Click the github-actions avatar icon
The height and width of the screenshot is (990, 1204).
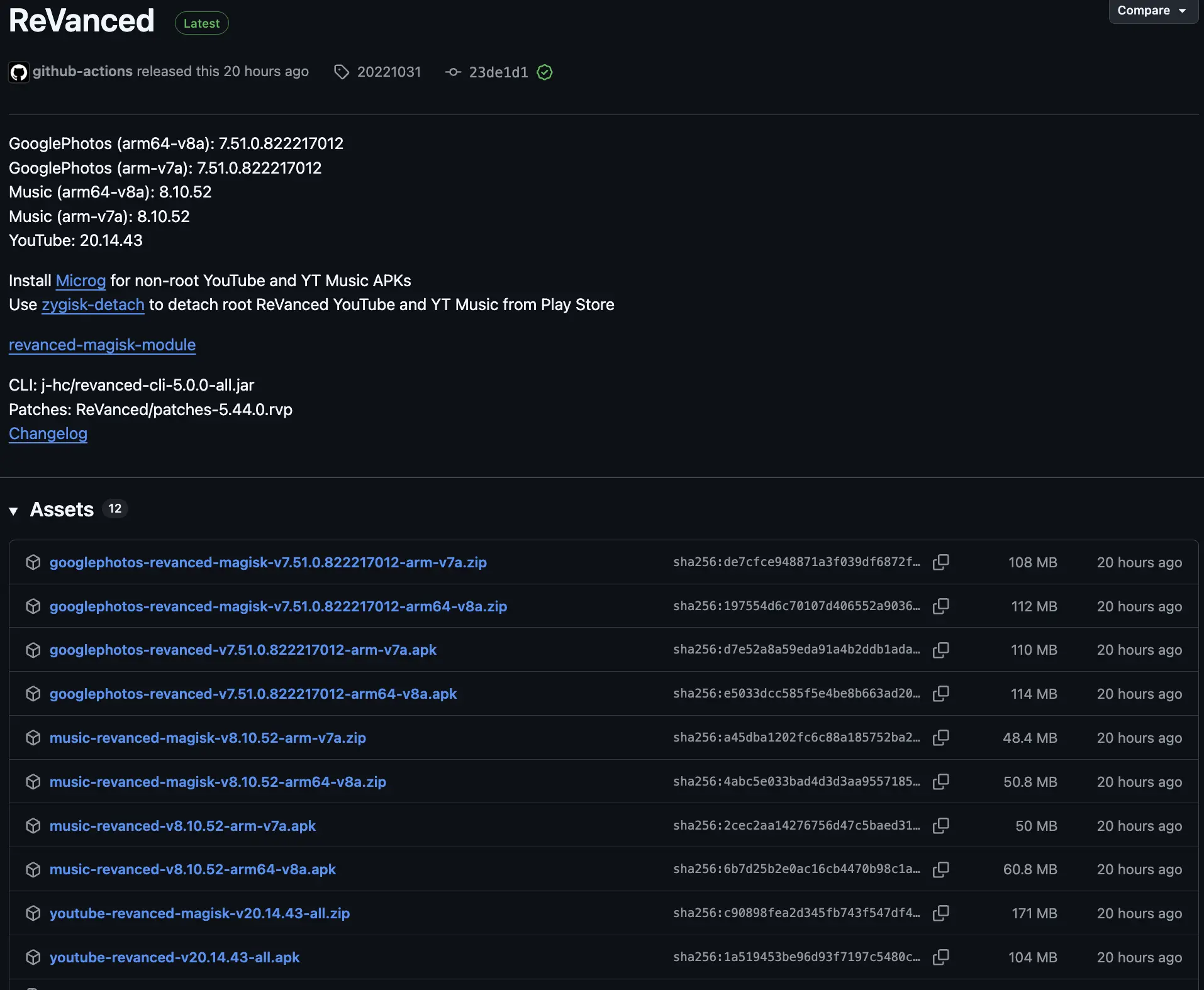pos(19,72)
